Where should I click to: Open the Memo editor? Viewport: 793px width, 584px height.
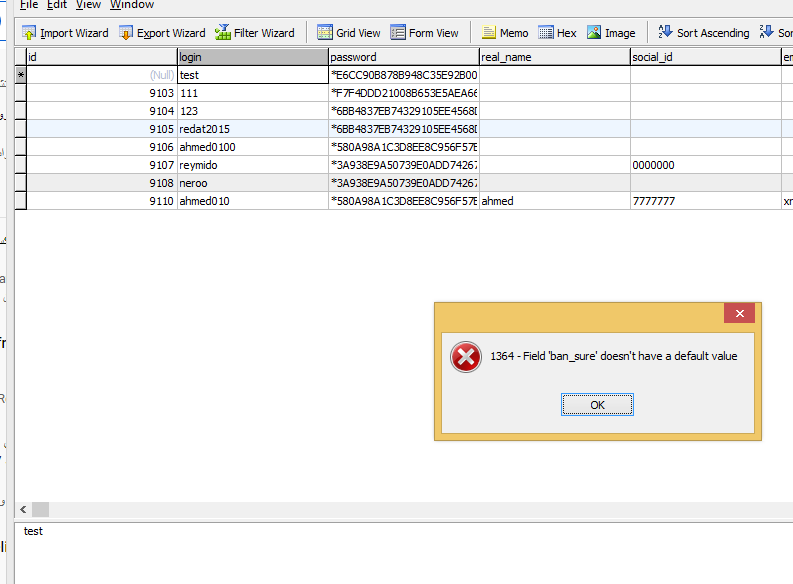coord(505,33)
